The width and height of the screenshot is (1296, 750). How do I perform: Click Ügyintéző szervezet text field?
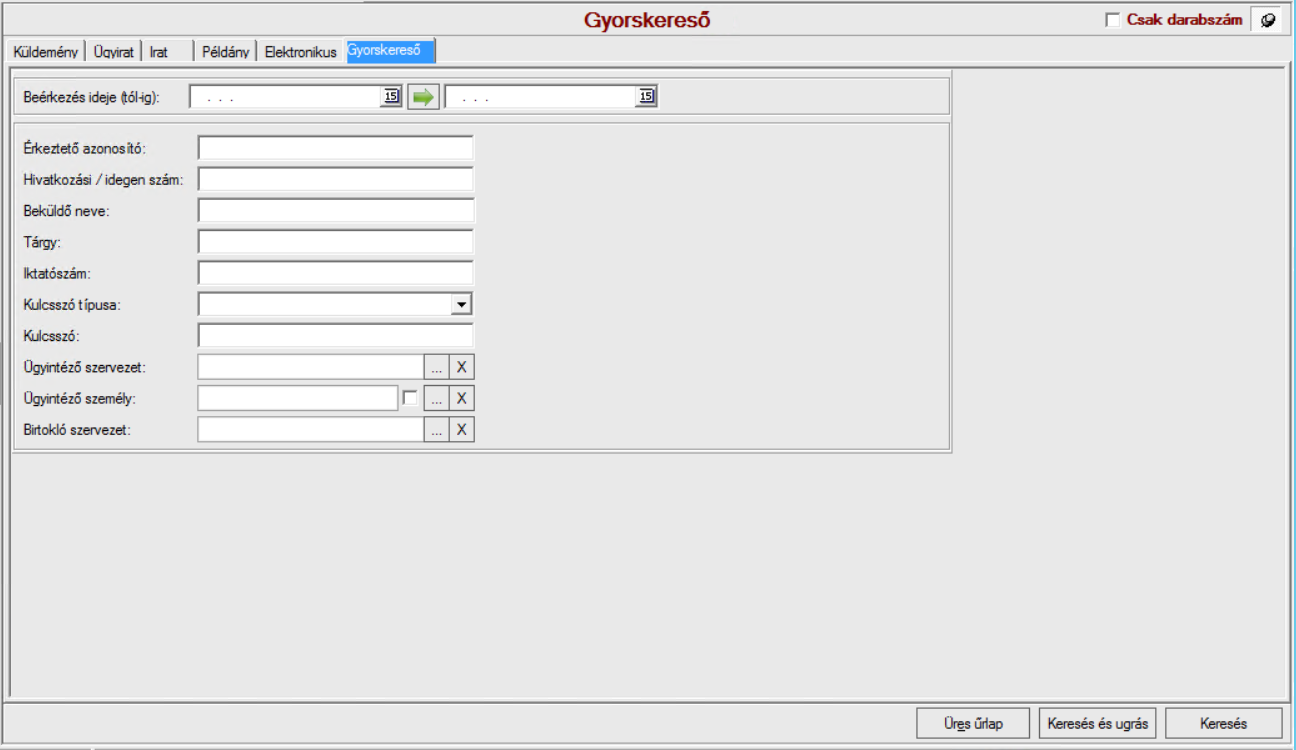point(311,367)
